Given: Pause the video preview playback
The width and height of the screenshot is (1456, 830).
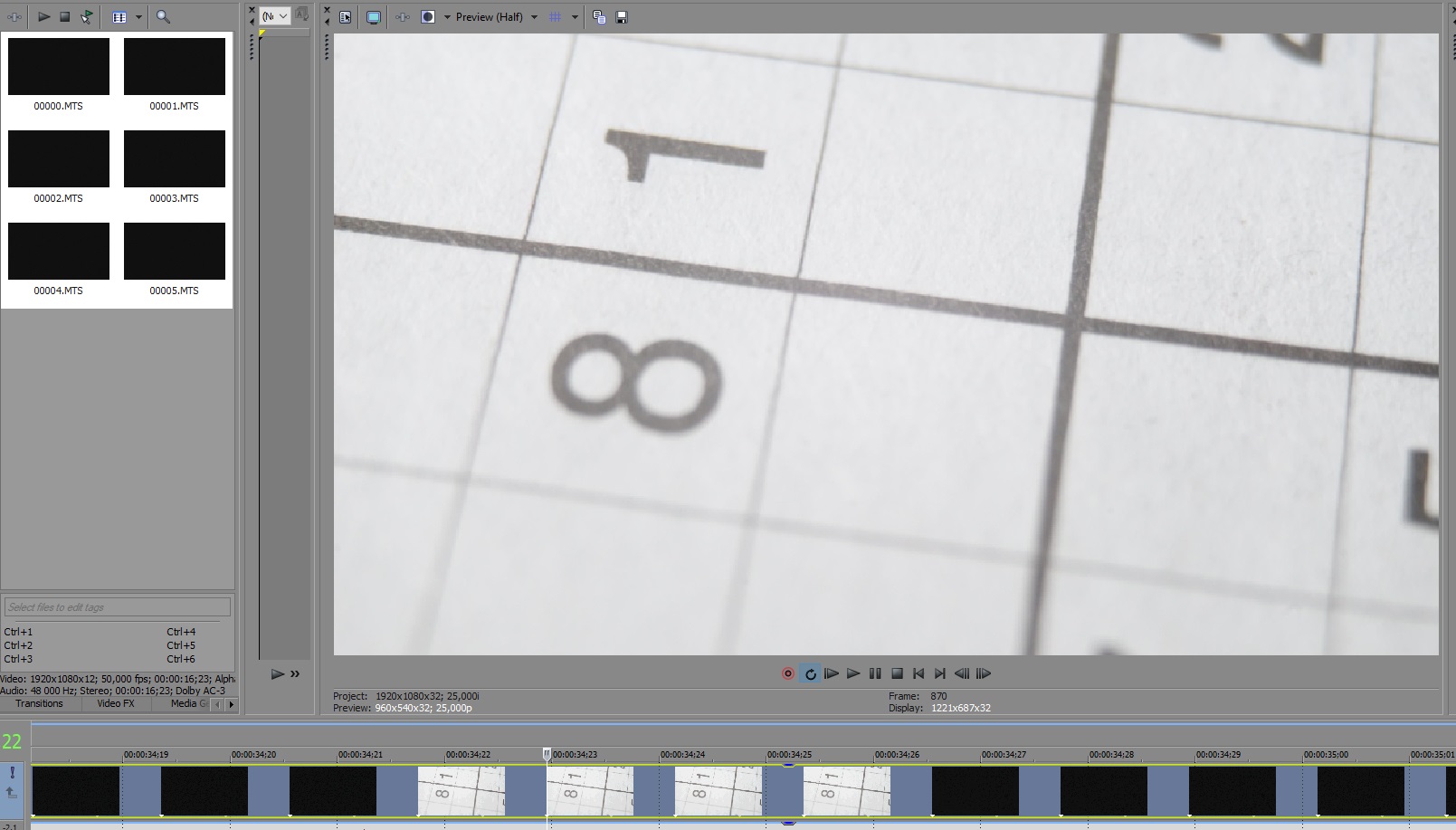Looking at the screenshot, I should point(875,673).
